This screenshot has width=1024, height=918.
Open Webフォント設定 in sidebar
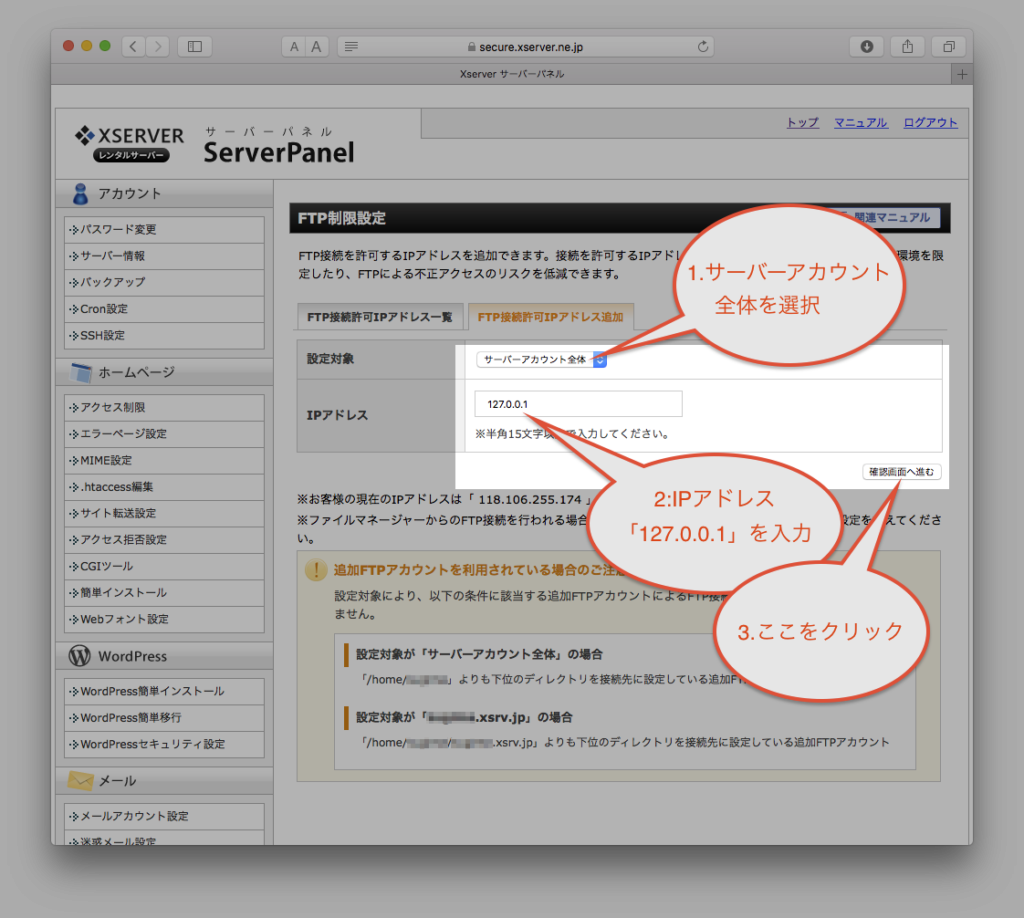[x=165, y=619]
